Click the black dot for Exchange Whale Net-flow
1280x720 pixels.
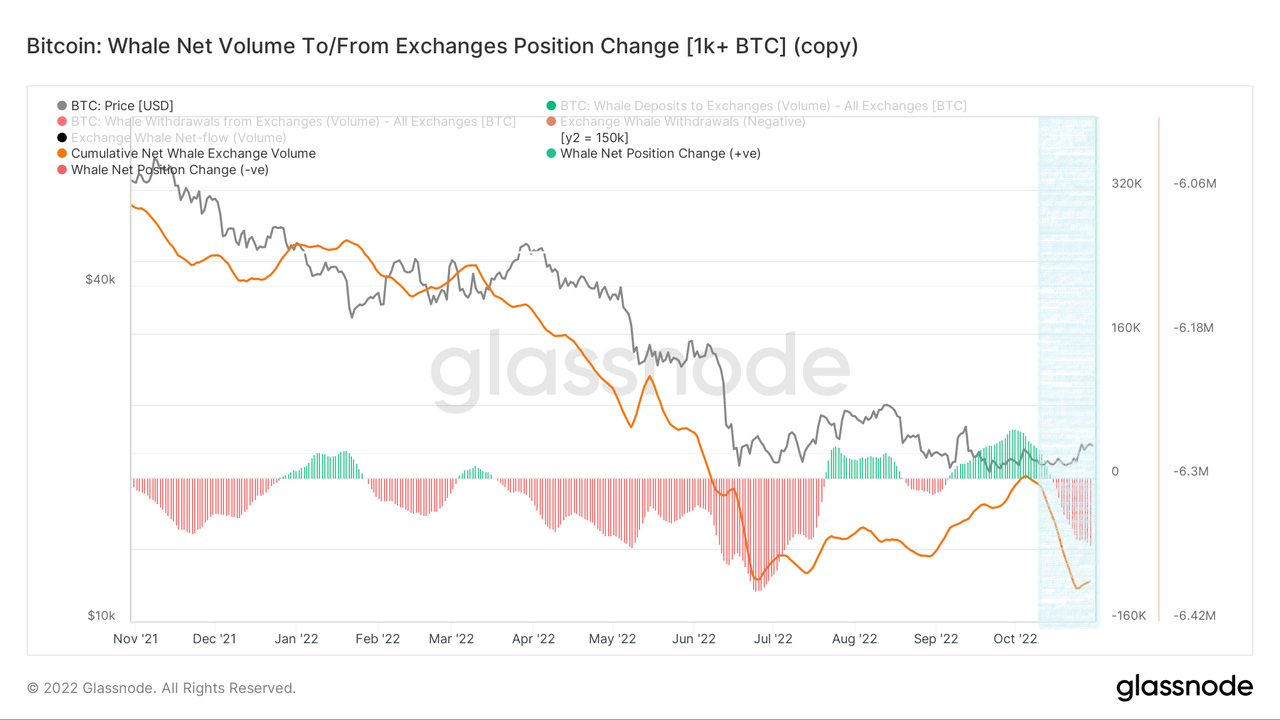62,137
